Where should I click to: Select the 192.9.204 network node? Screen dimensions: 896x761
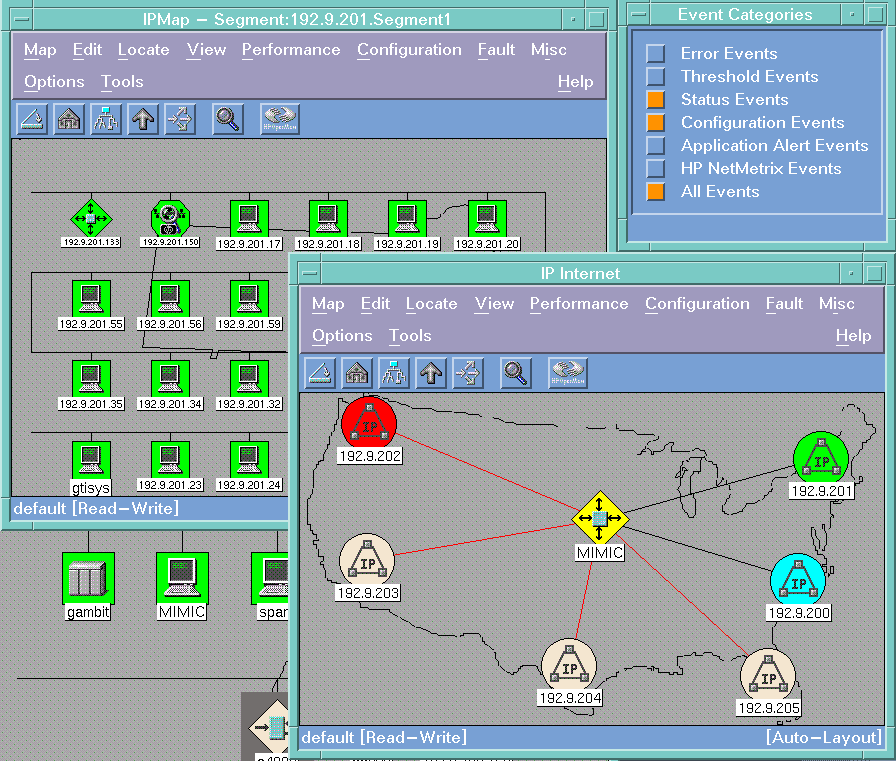pos(569,666)
